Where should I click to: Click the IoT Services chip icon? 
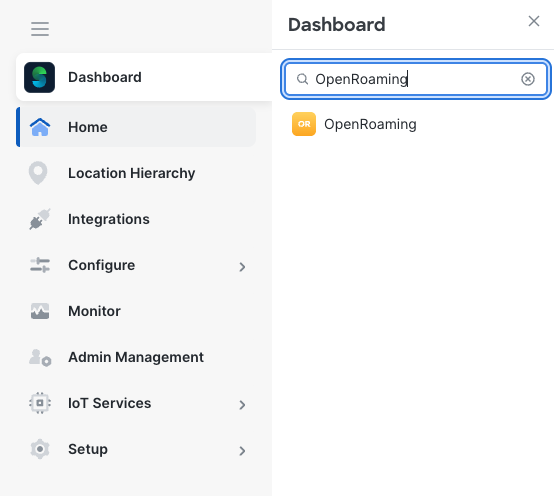[40, 403]
